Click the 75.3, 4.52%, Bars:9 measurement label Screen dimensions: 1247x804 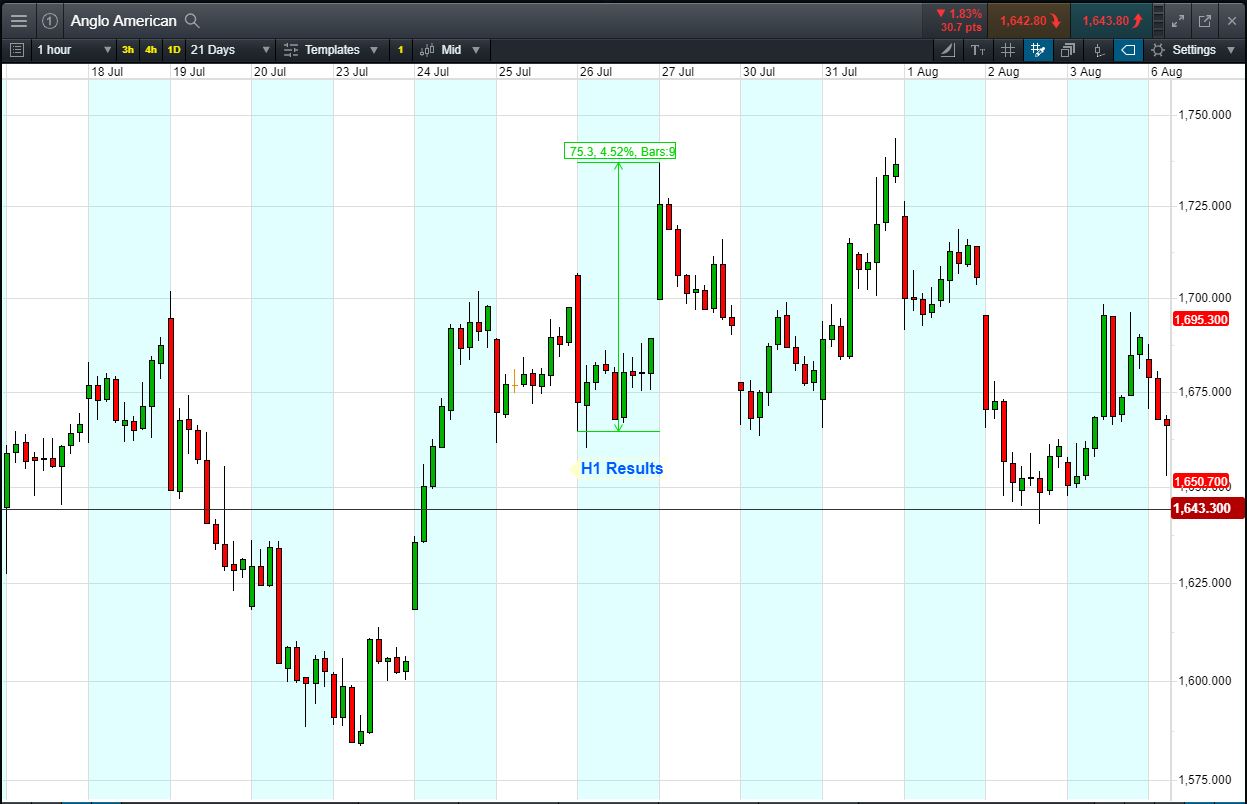click(621, 152)
